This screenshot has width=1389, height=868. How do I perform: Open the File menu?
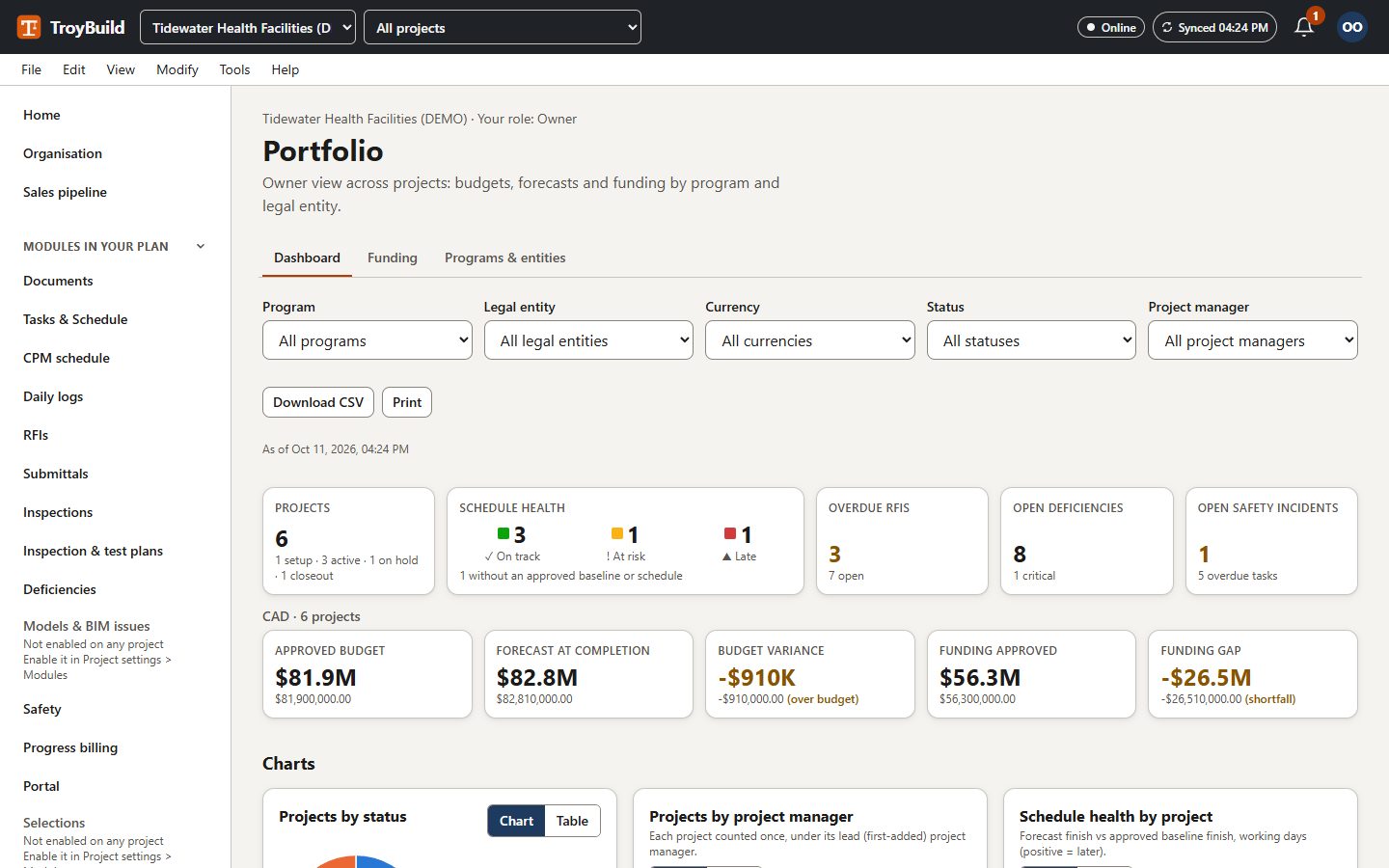[32, 69]
